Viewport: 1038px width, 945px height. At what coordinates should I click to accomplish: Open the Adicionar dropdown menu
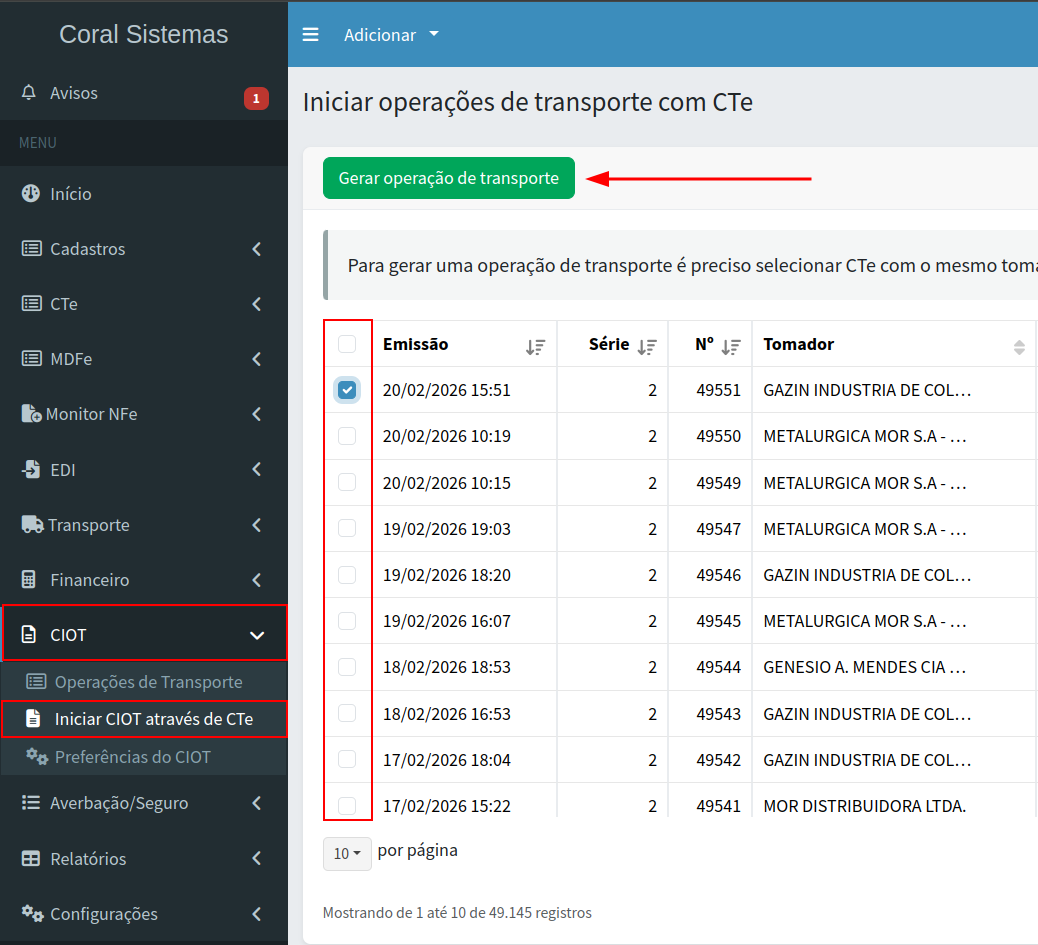tap(391, 35)
